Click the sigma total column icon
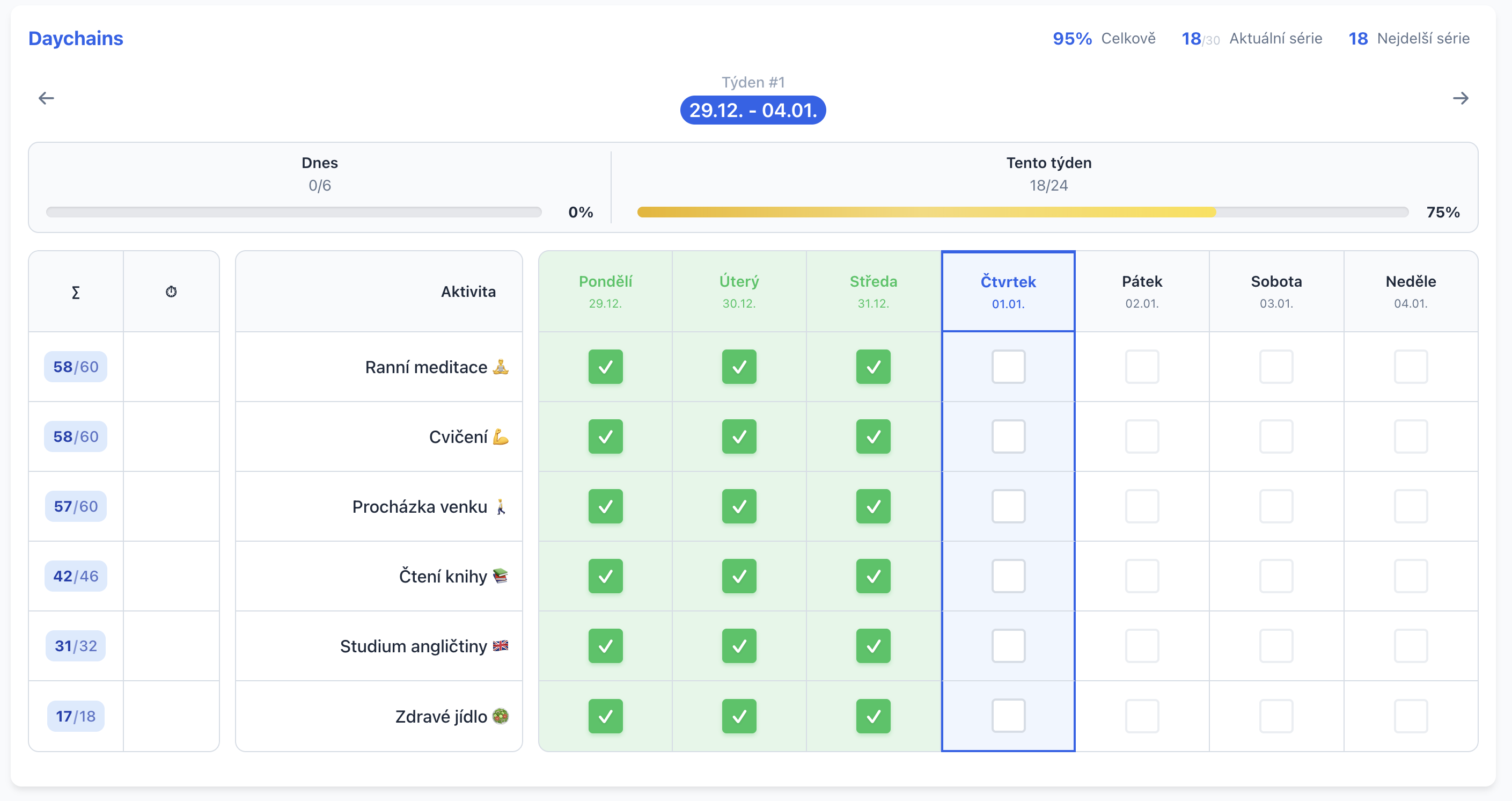This screenshot has height=801, width=1512. 76,292
